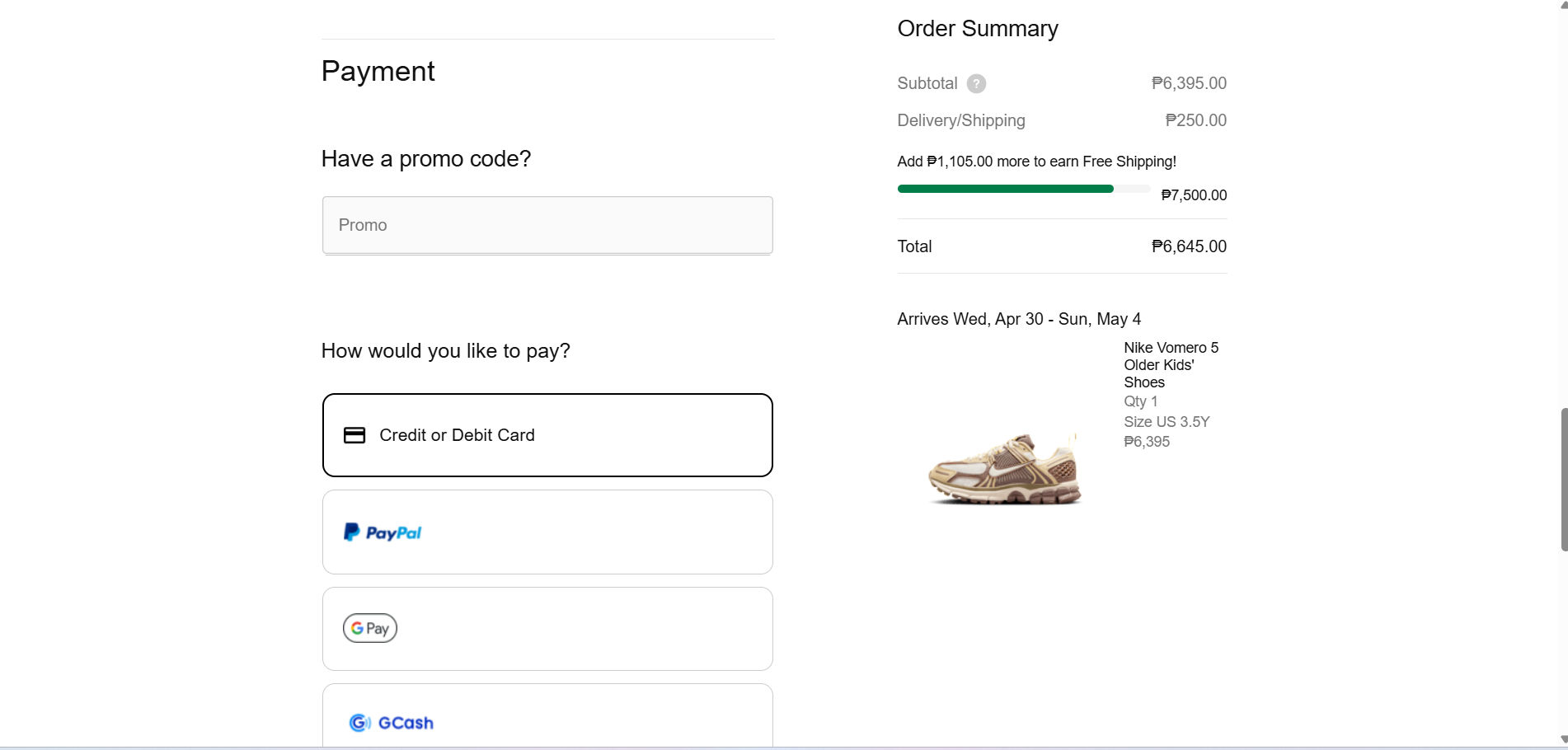Click the credit card icon
Viewport: 1568px width, 750px height.
(354, 435)
